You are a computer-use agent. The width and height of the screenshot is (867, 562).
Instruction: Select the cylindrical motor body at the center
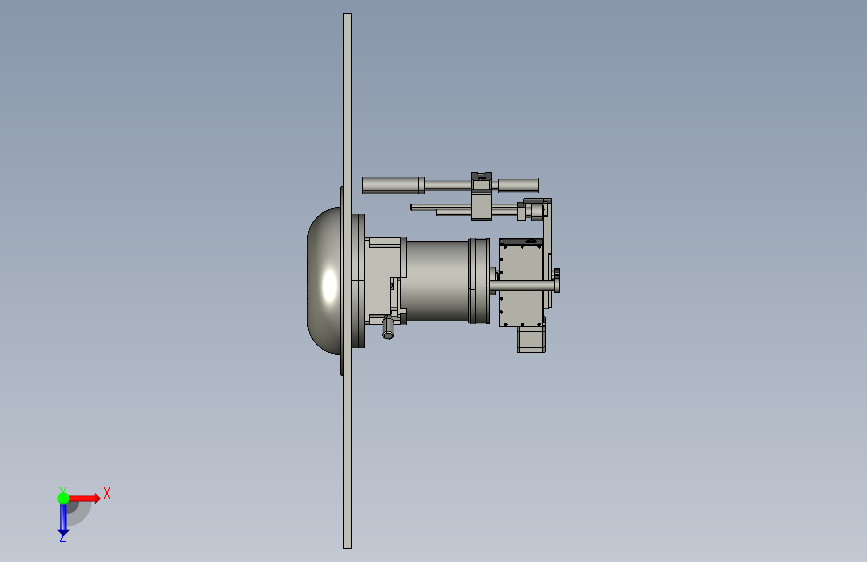(437, 280)
